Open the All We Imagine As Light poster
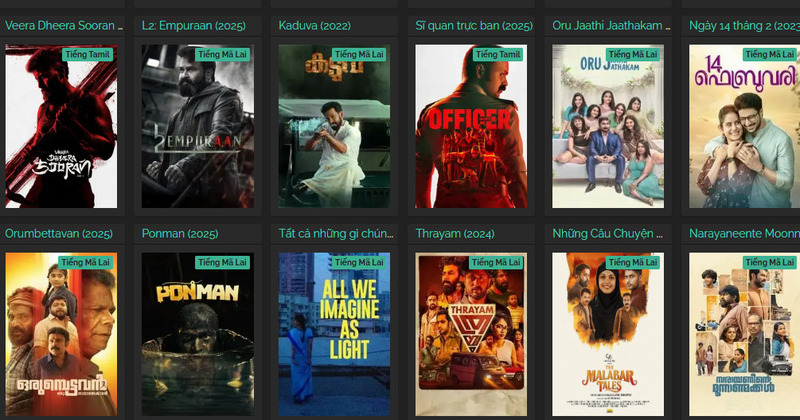The width and height of the screenshot is (800, 420). click(x=335, y=334)
